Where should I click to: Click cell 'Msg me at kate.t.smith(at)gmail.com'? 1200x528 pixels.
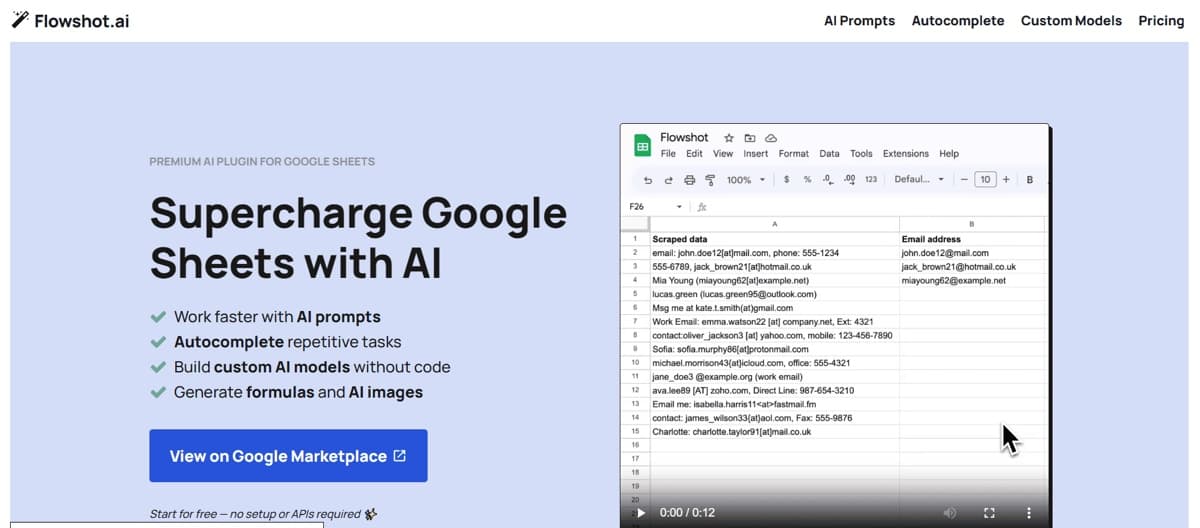[775, 308]
